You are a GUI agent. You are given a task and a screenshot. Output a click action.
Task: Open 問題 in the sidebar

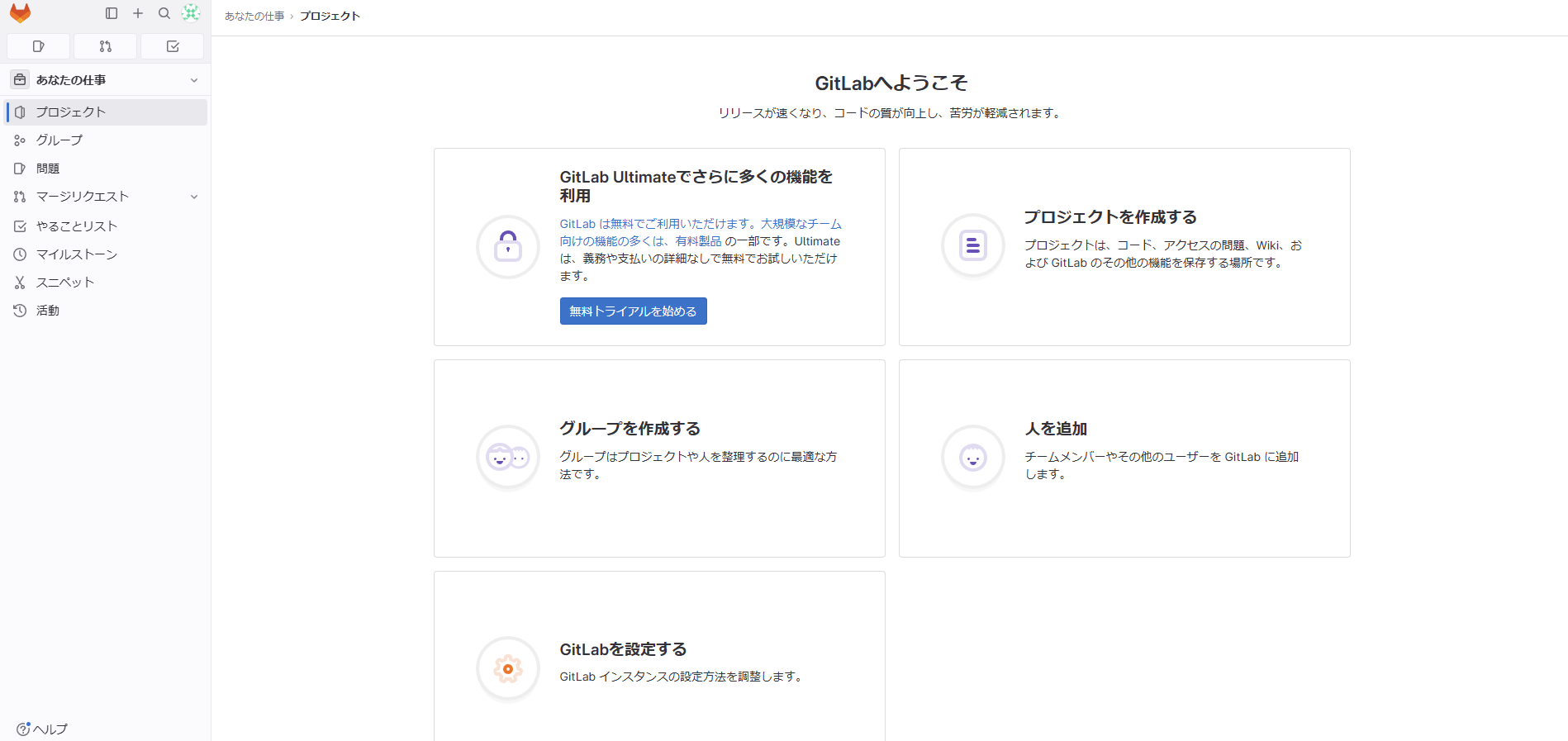coord(106,169)
